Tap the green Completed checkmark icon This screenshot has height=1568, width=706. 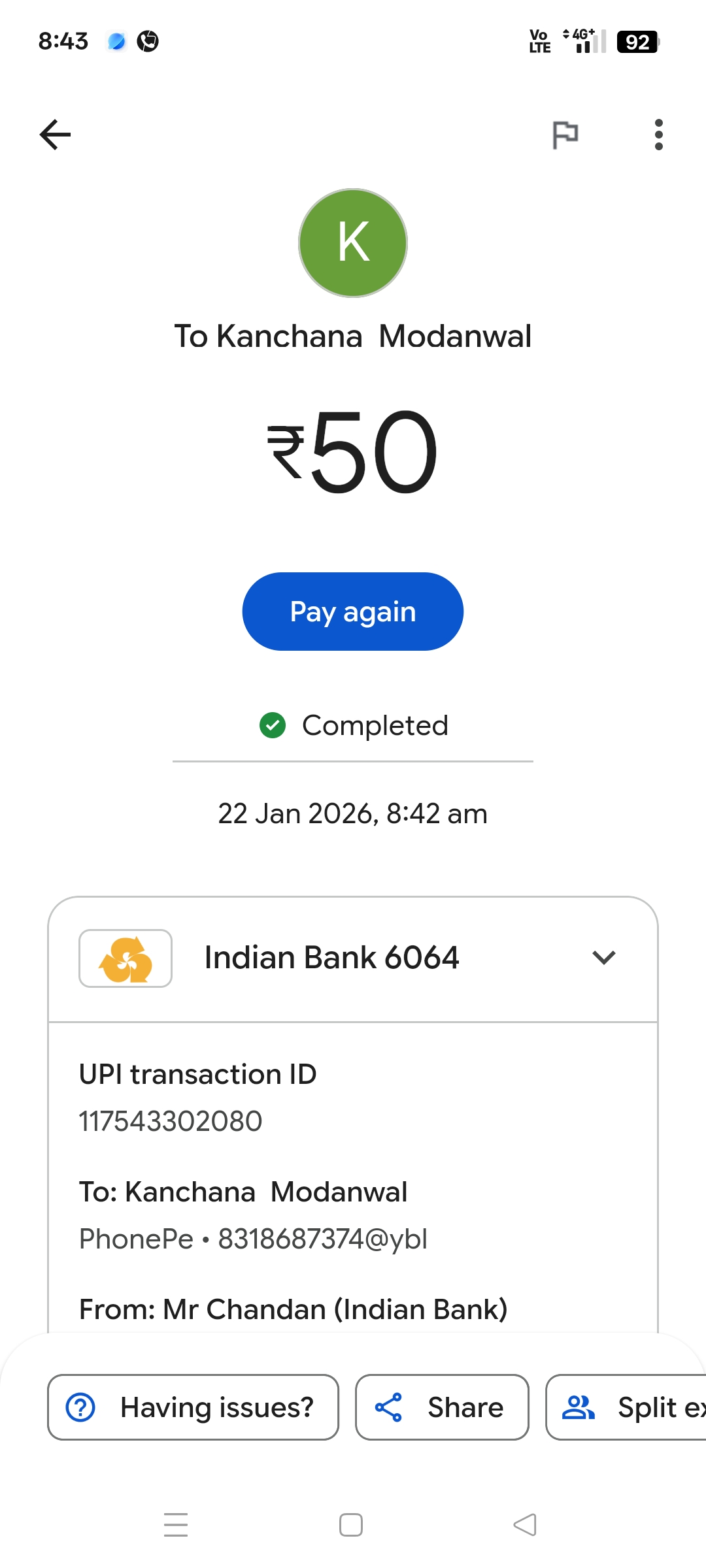(273, 725)
